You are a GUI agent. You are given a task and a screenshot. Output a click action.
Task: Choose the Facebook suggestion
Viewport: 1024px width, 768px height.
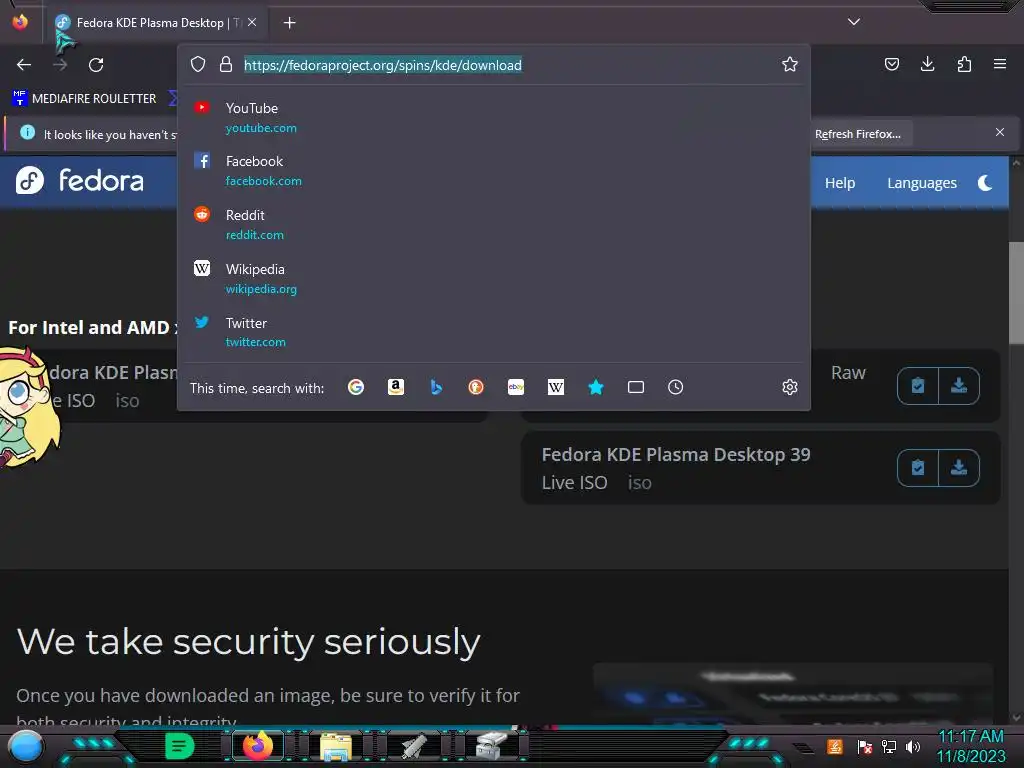(494, 170)
